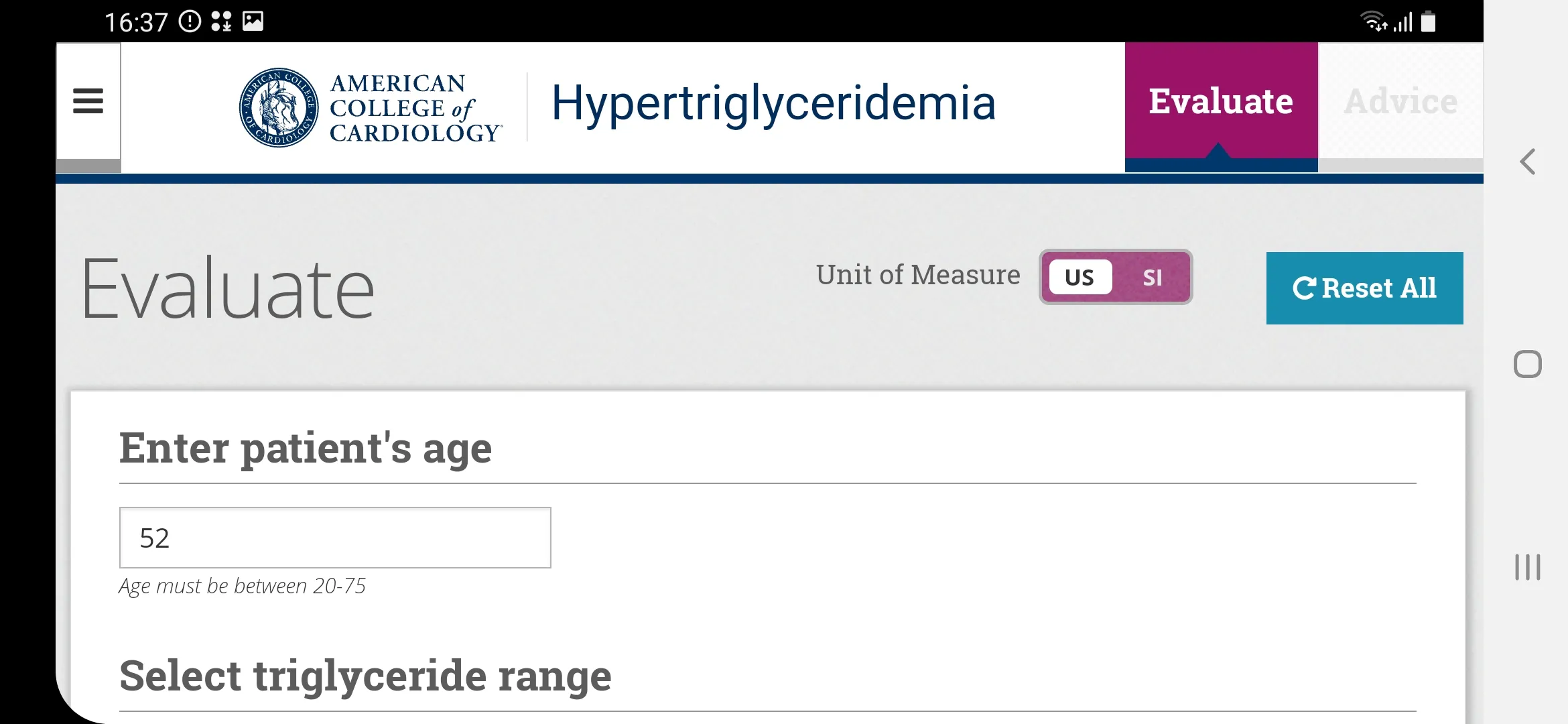The width and height of the screenshot is (1568, 724).
Task: Tap the image notification icon in status bar
Action: [x=253, y=21]
